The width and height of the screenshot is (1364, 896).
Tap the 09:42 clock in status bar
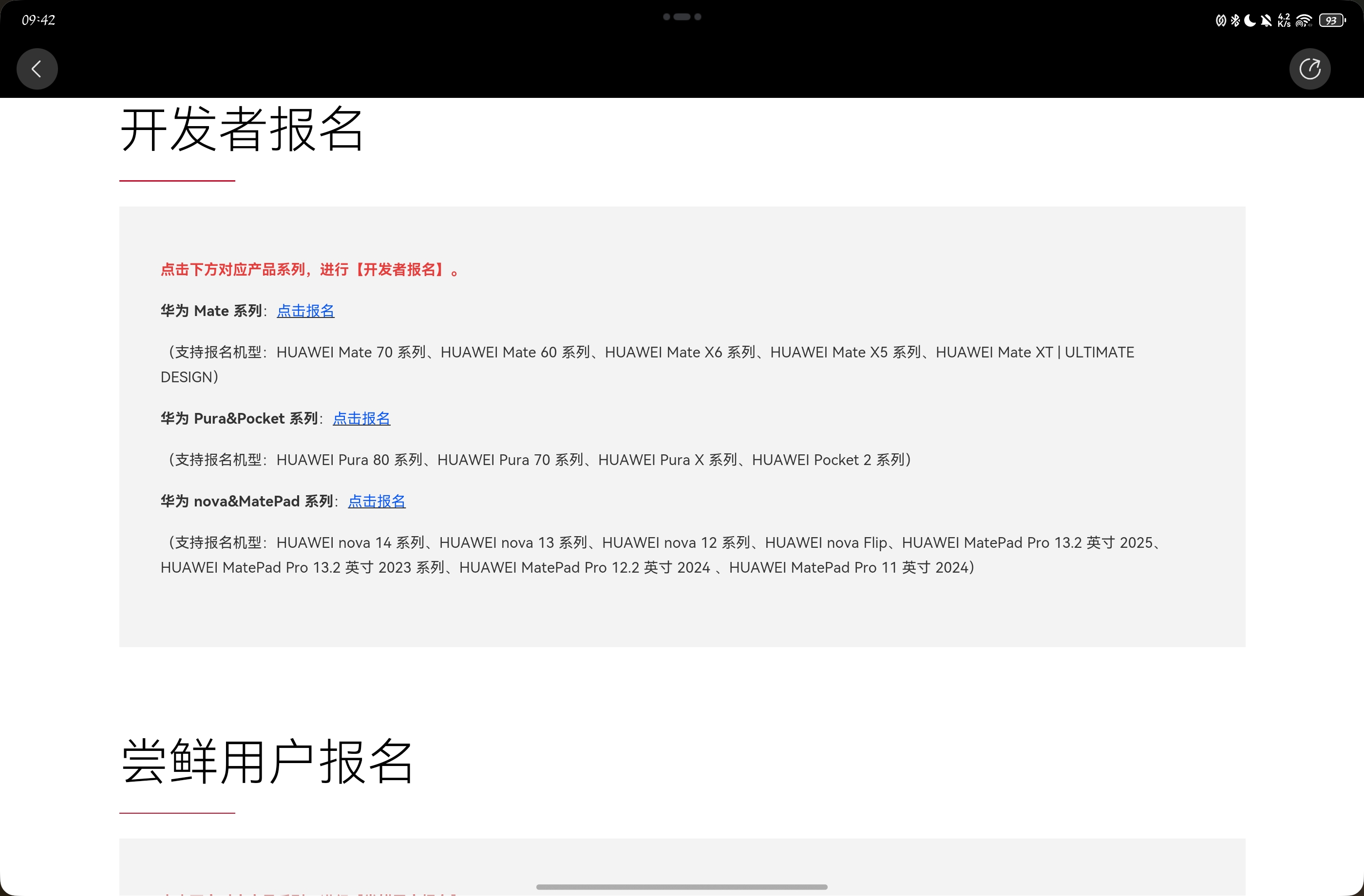(38, 20)
